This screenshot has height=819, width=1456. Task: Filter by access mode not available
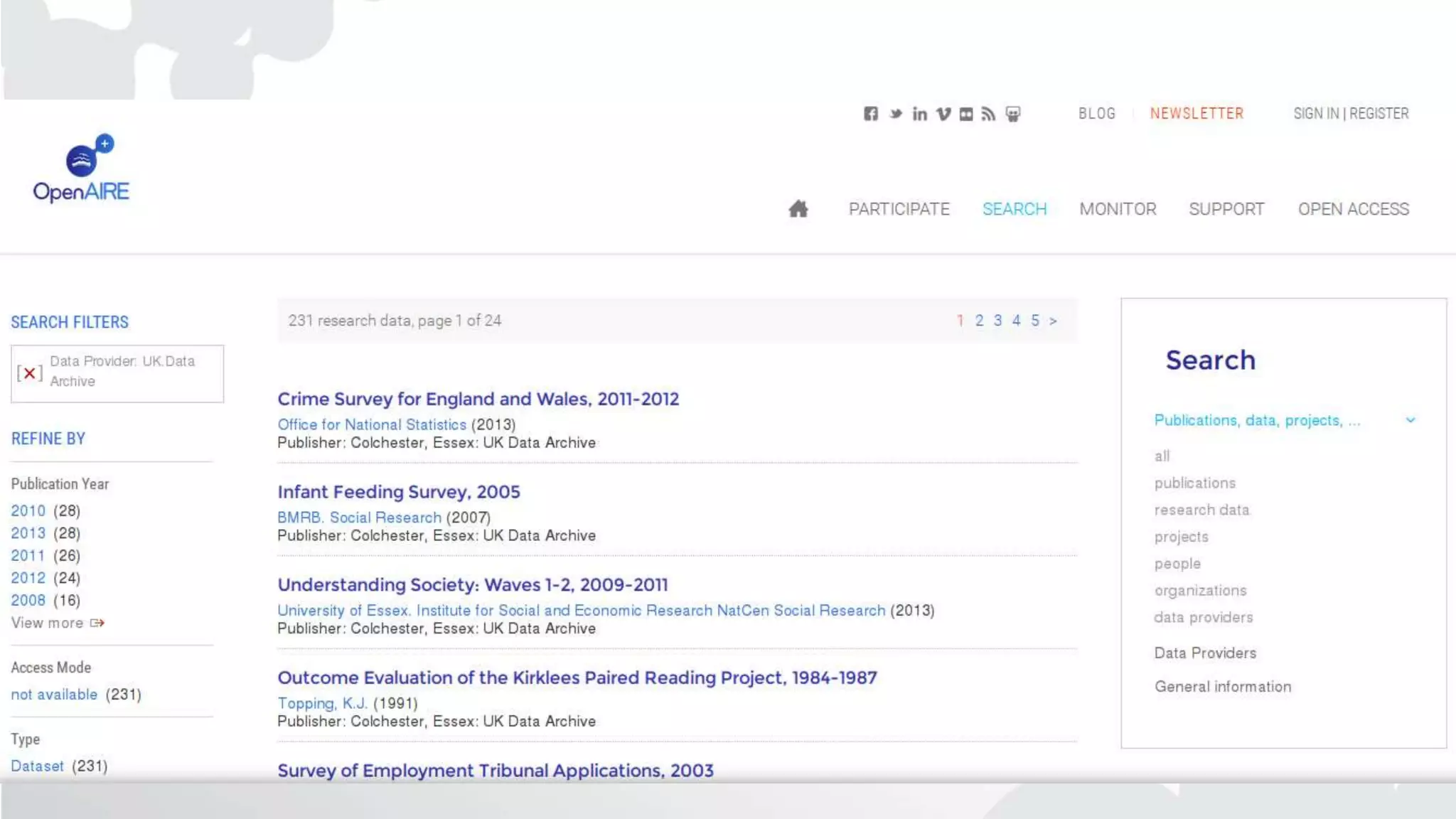54,695
